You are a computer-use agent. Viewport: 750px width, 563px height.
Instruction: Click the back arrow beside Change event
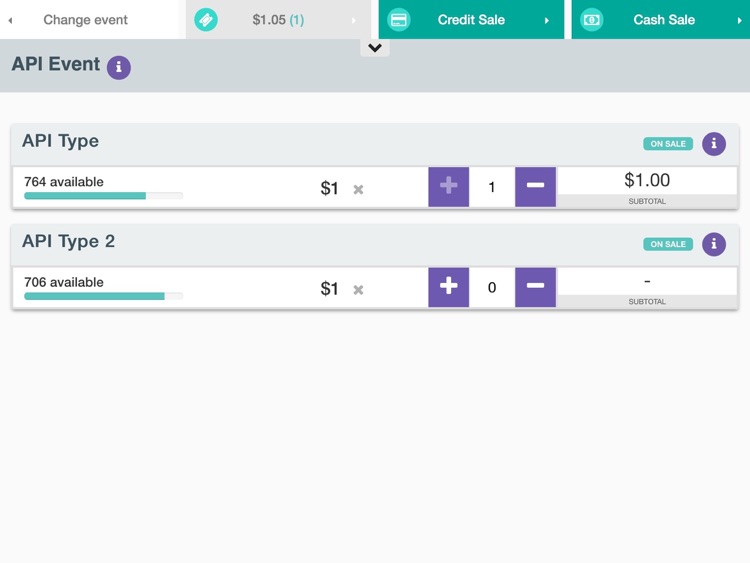pyautogui.click(x=10, y=20)
